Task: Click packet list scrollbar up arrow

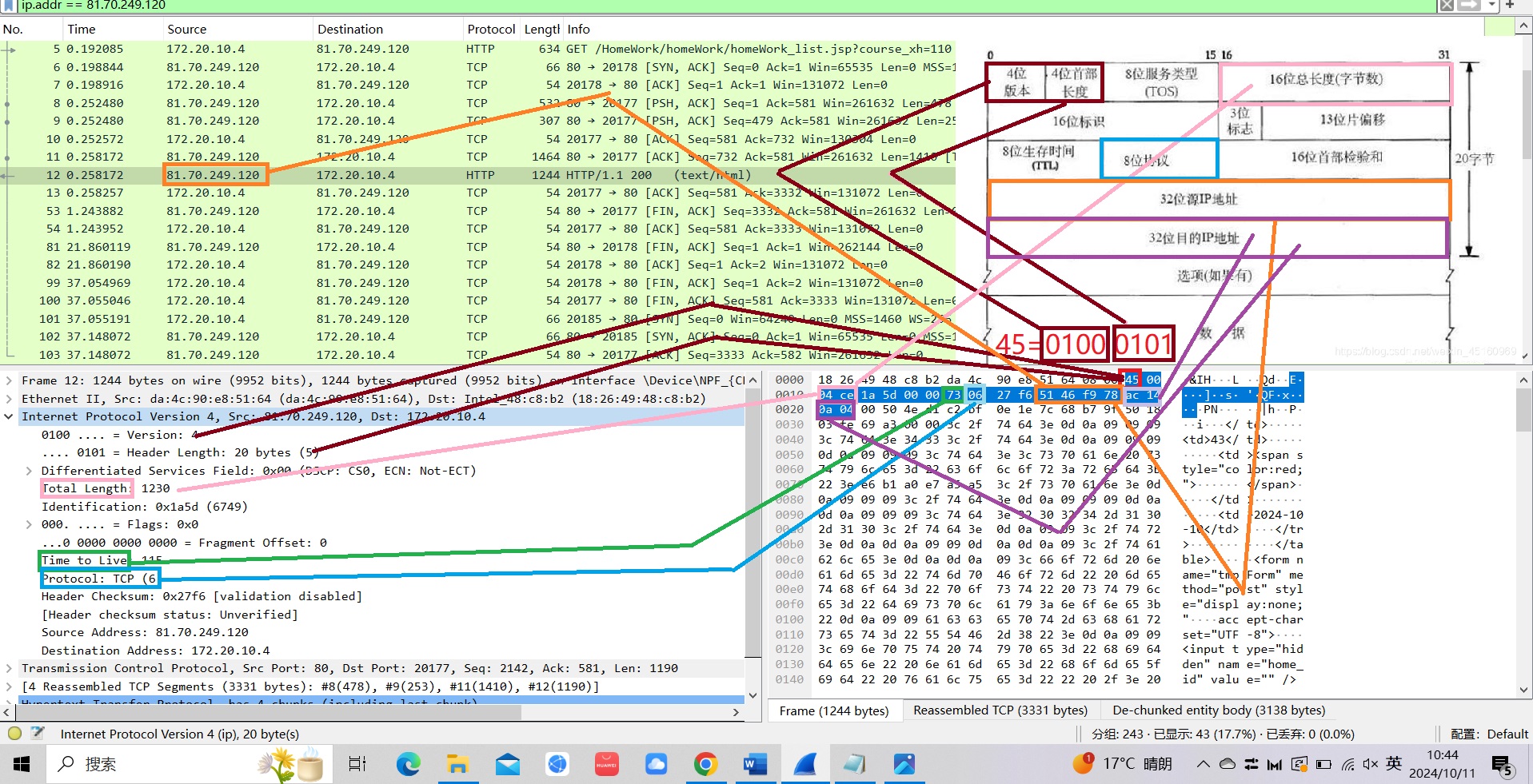Action: [x=1524, y=27]
